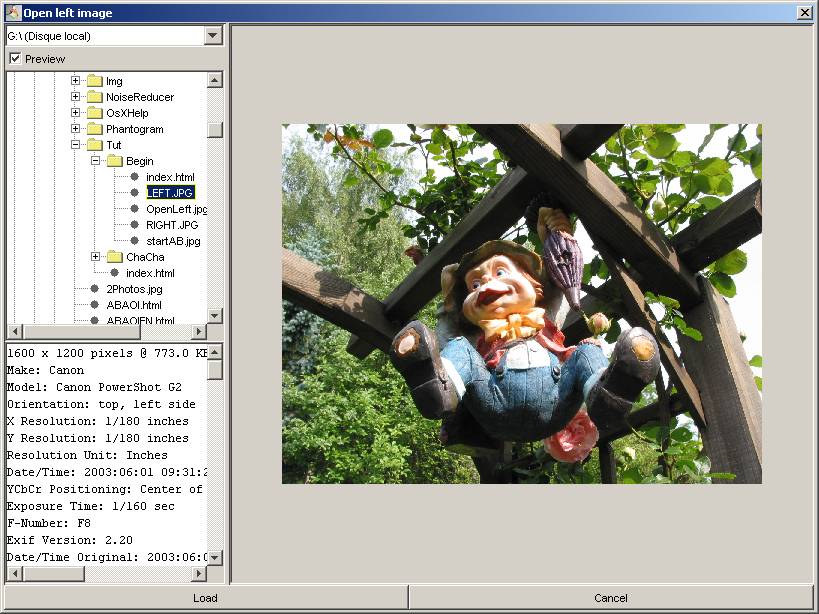This screenshot has width=819, height=614.
Task: Click the Phantogram folder icon
Action: tap(95, 129)
